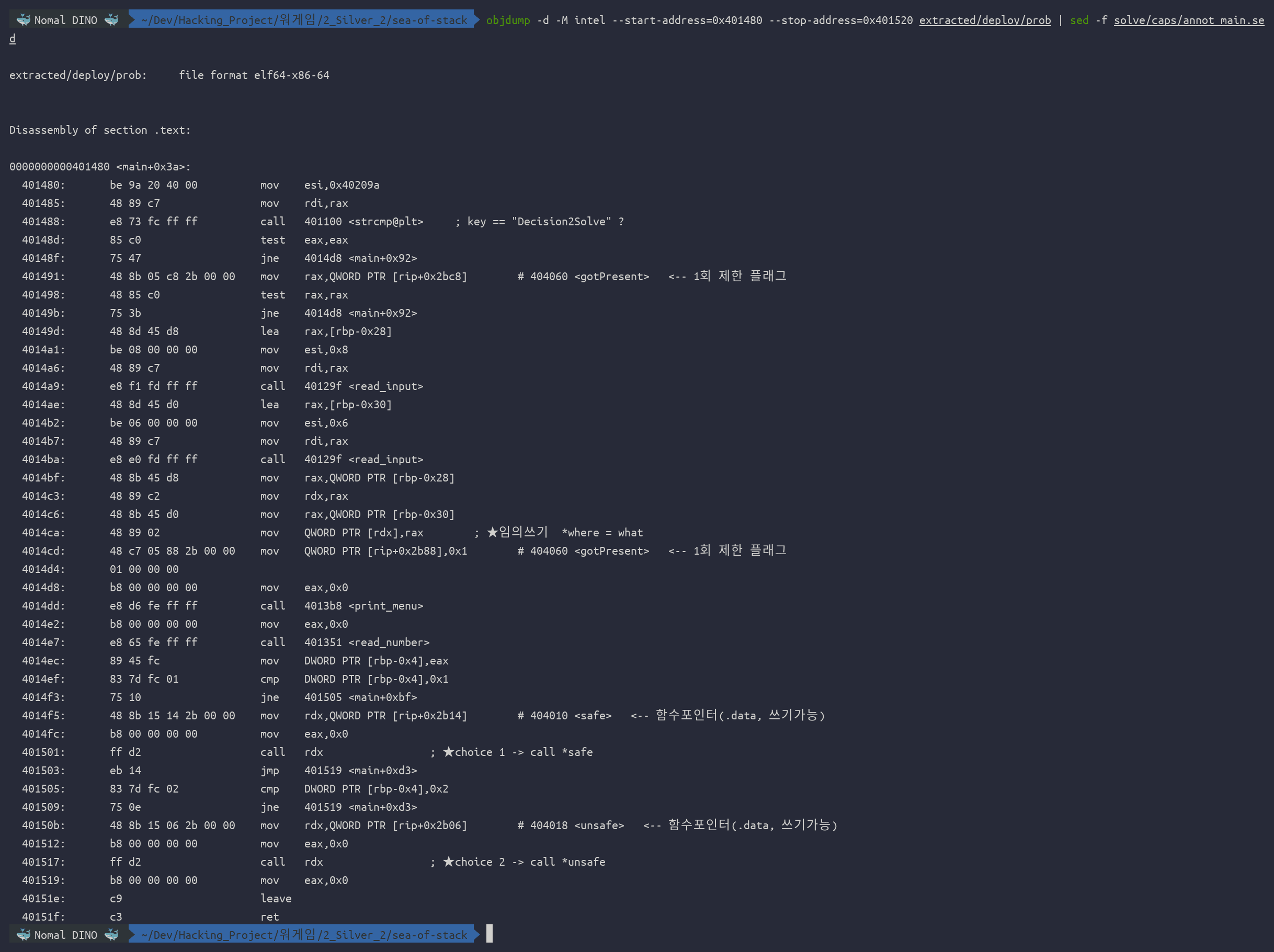
Task: Click the # 404010 <safe> comment
Action: 564,716
